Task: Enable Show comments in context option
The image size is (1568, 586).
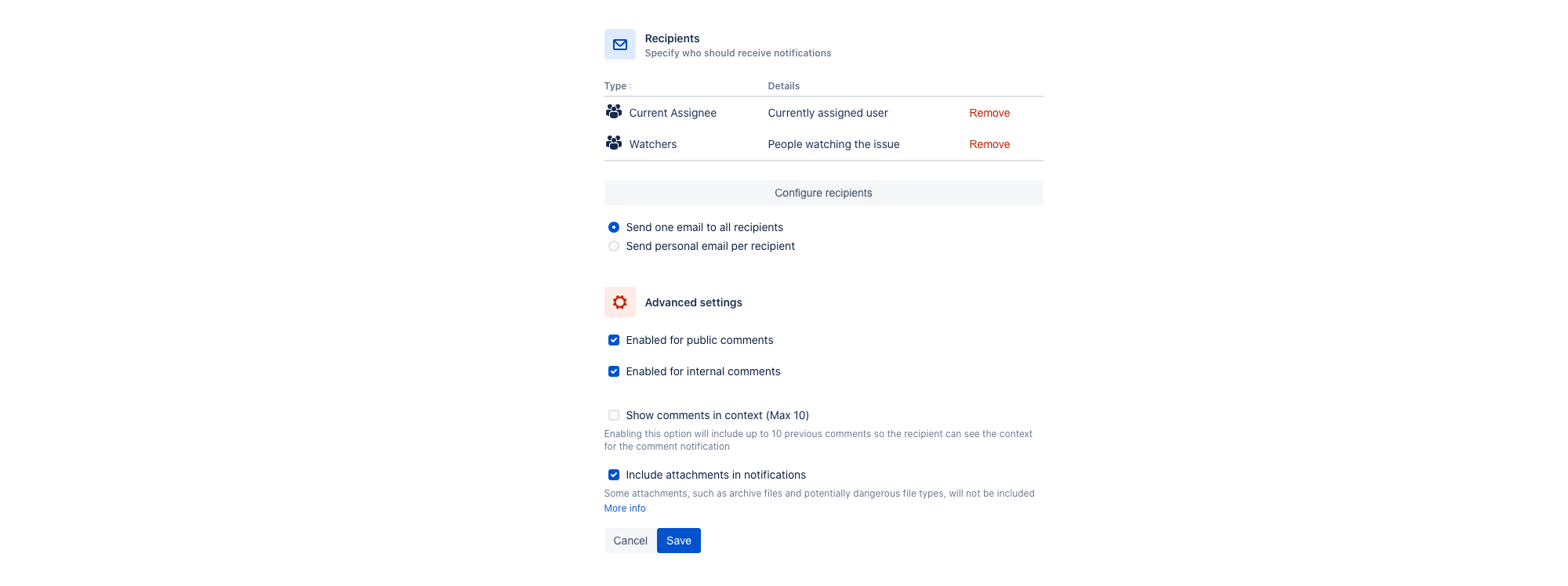Action: pyautogui.click(x=614, y=415)
